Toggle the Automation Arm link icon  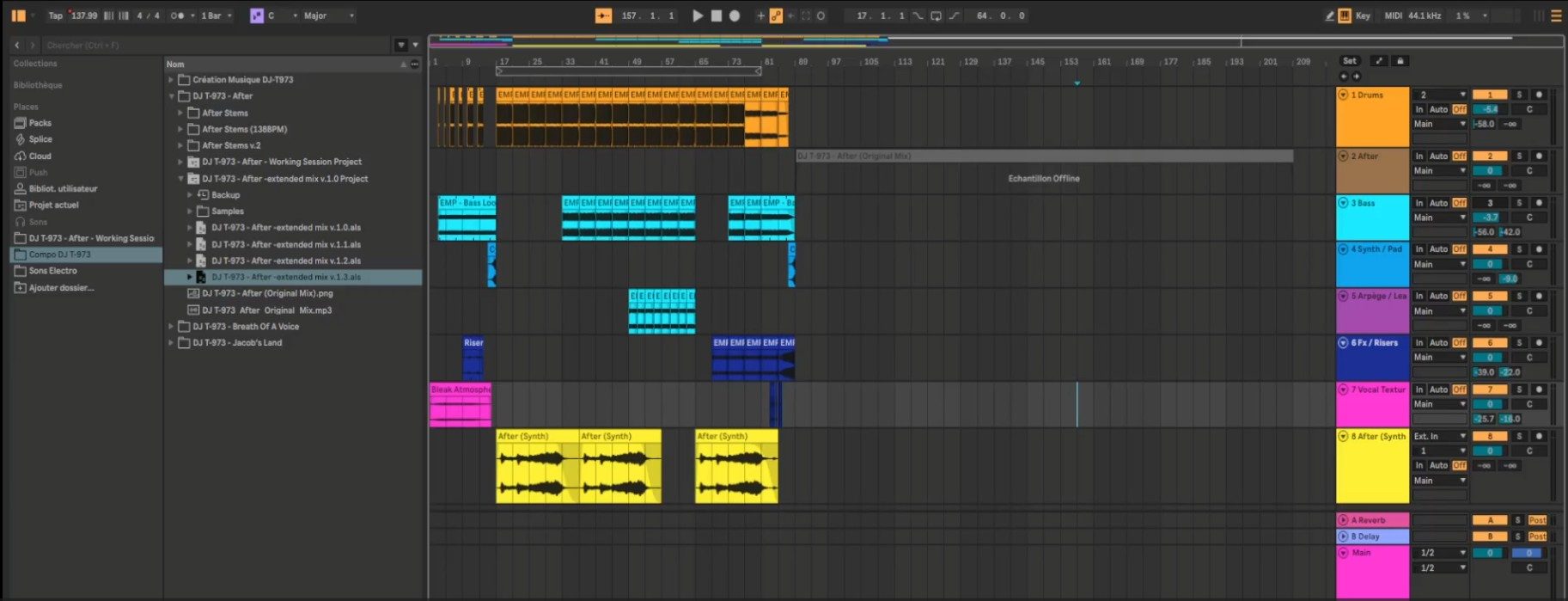pos(776,15)
